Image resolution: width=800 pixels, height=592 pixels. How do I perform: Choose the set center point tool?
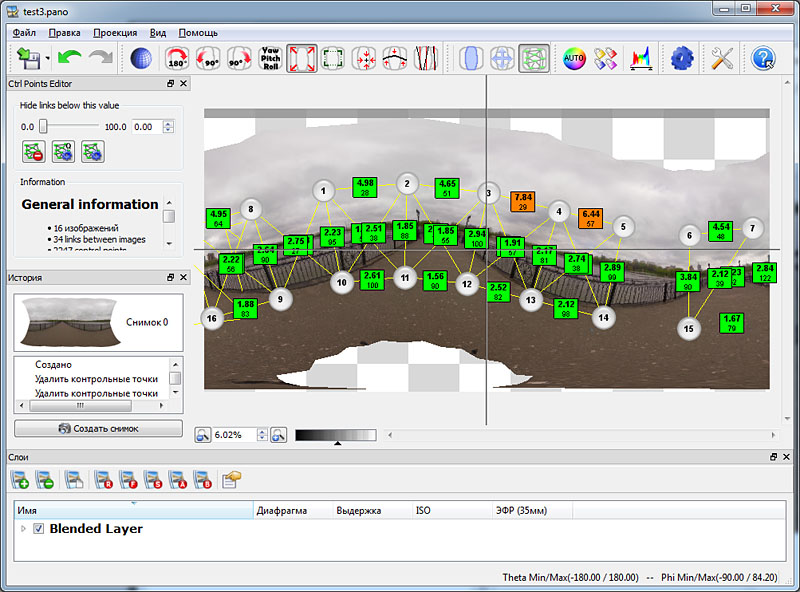point(364,58)
